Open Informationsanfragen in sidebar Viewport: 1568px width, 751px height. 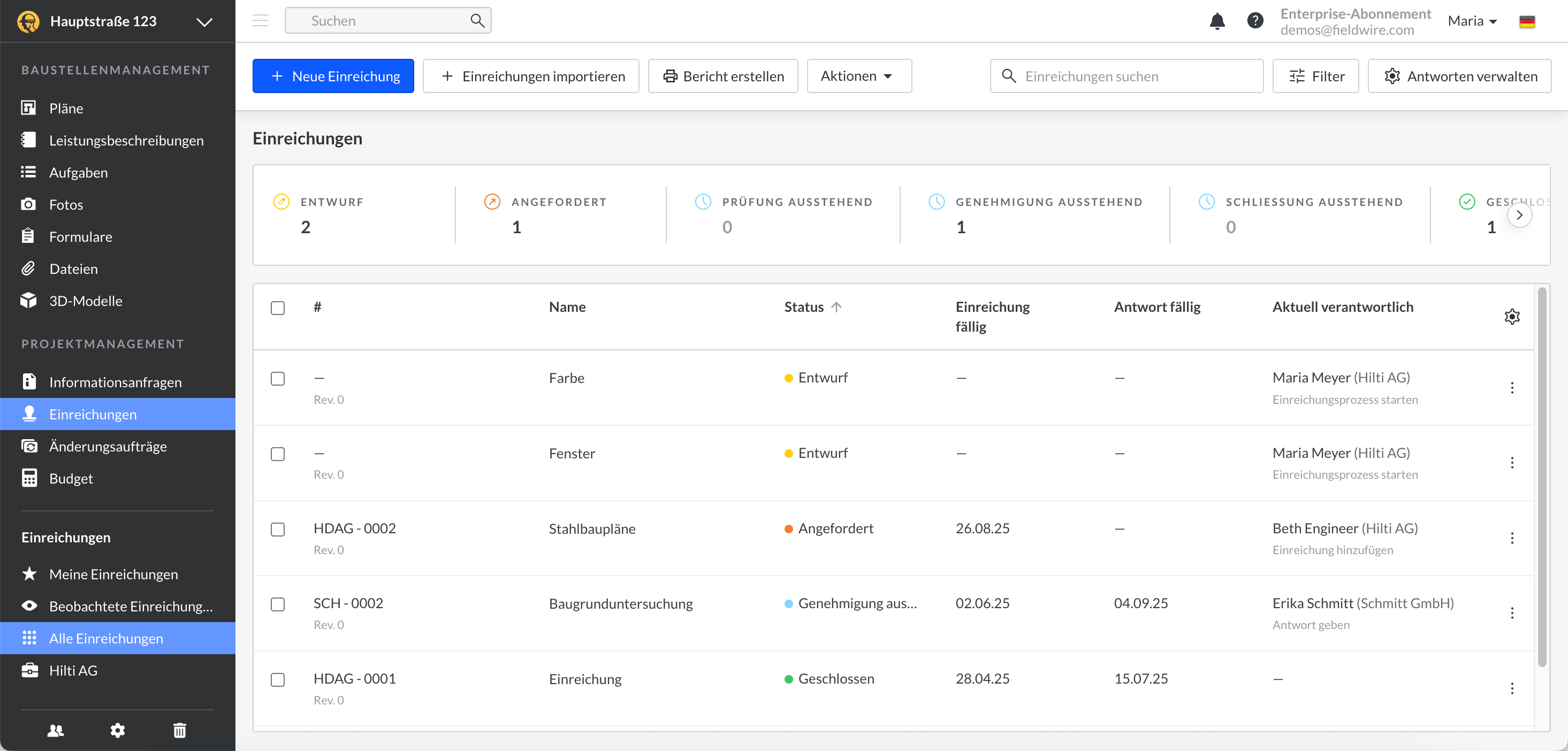click(x=115, y=382)
